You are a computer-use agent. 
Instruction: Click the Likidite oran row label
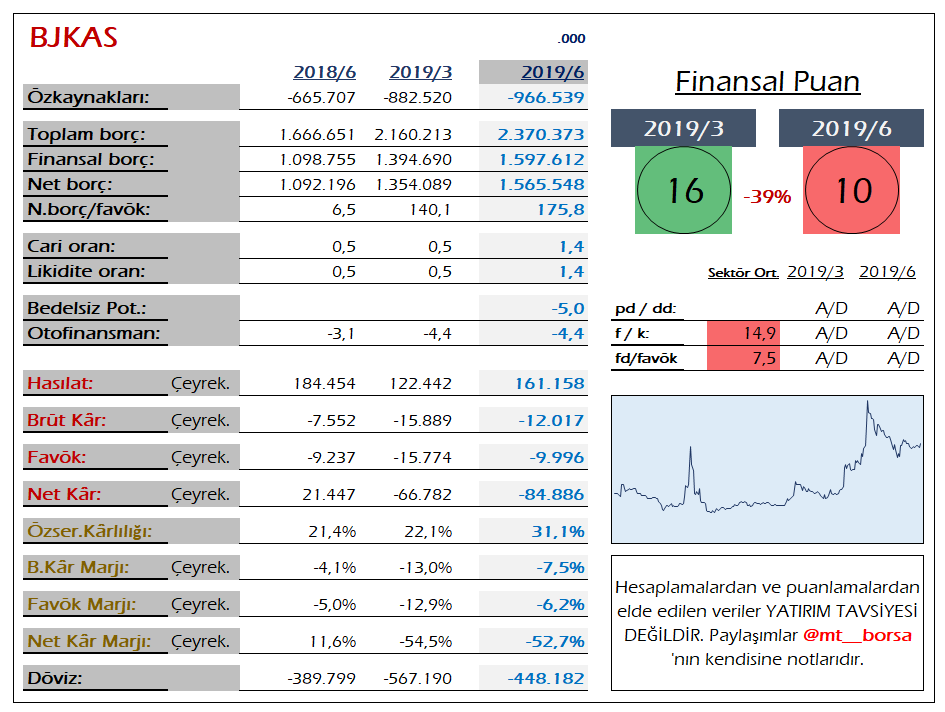click(x=86, y=271)
